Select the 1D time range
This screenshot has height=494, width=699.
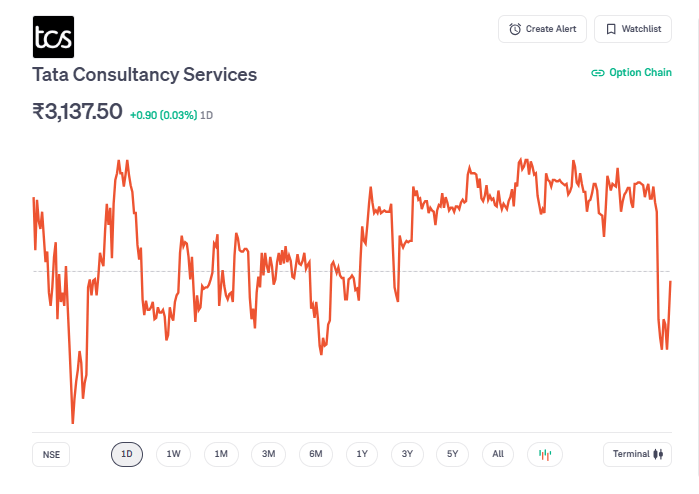127,454
